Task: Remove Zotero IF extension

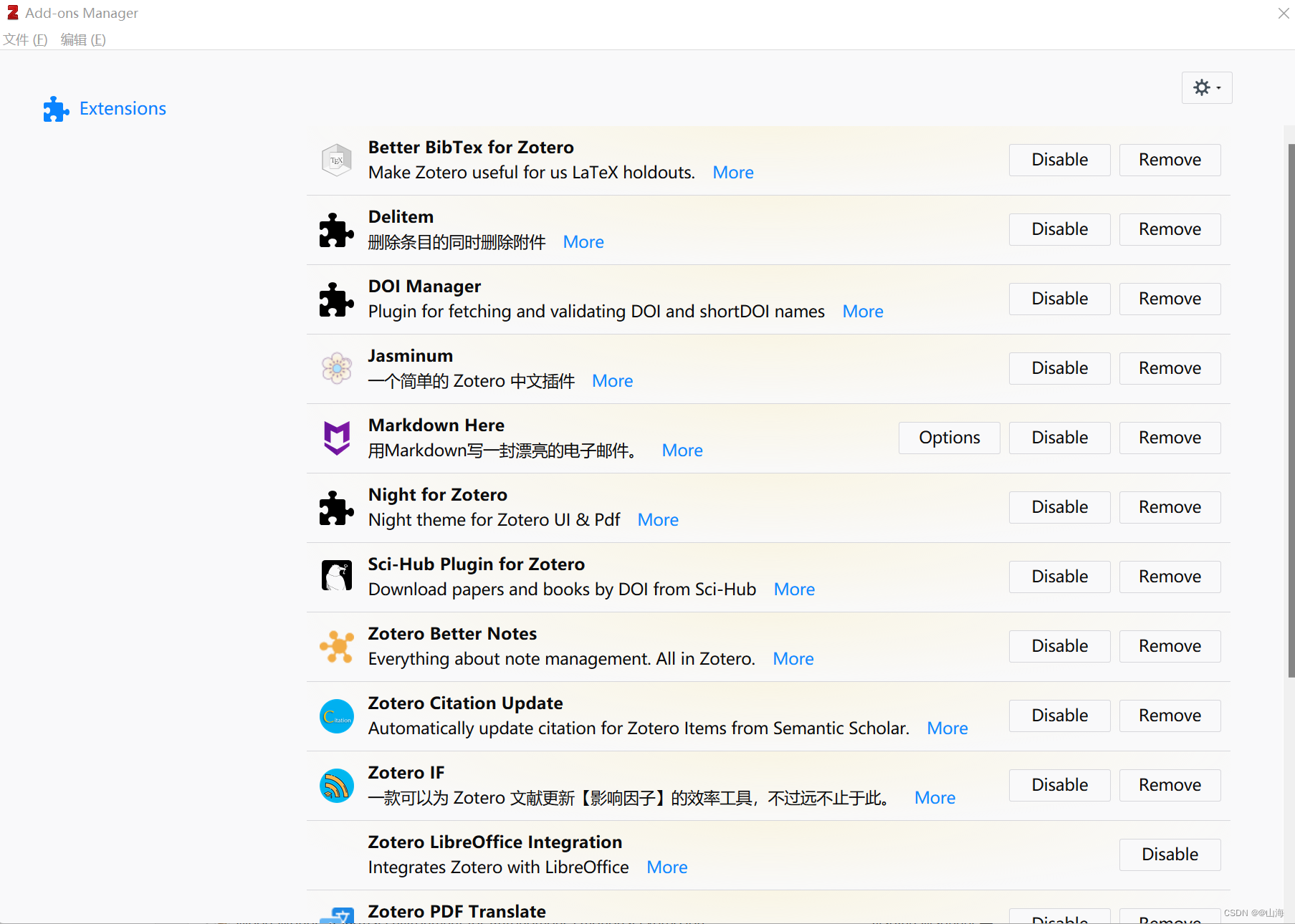Action: [x=1170, y=785]
